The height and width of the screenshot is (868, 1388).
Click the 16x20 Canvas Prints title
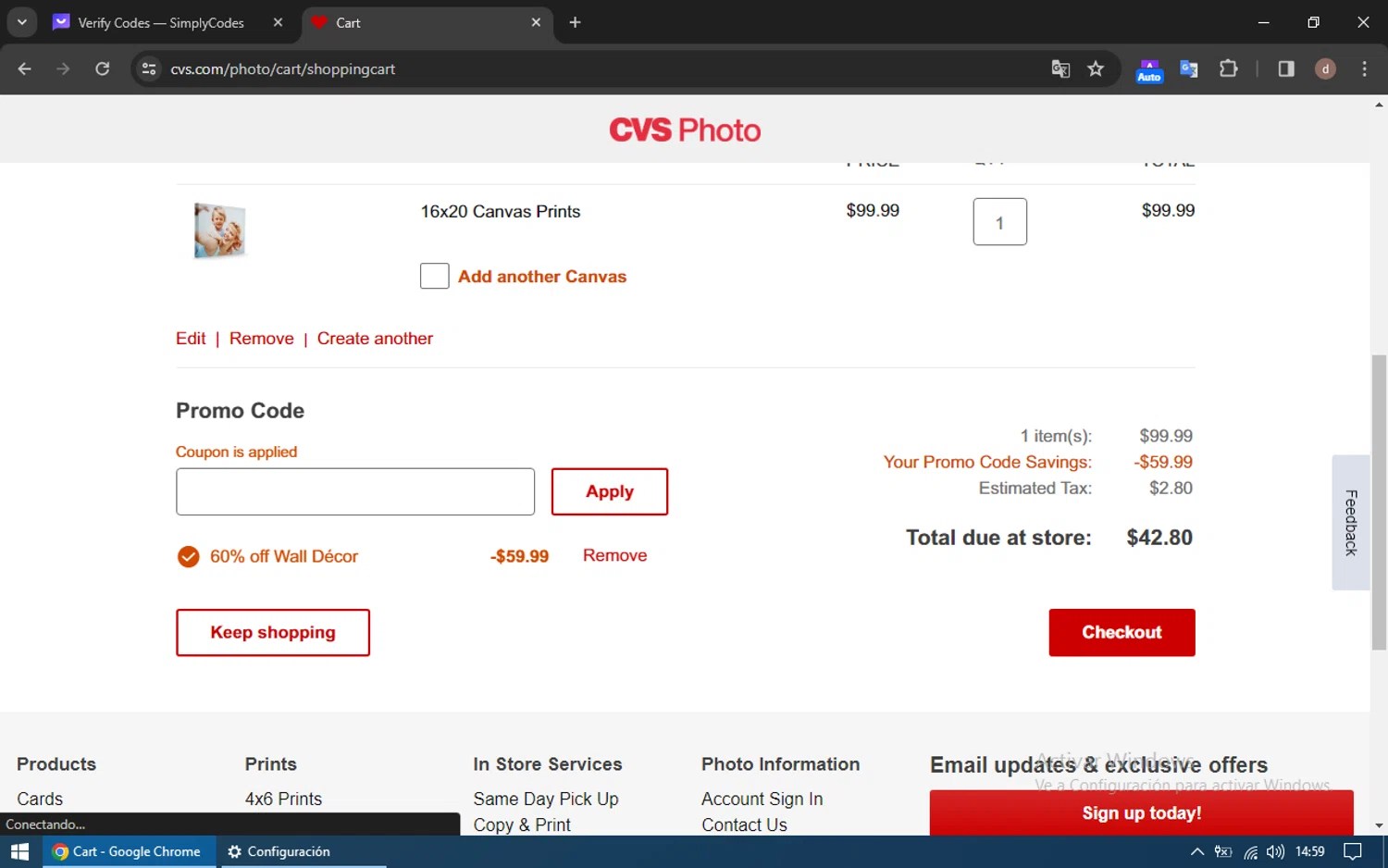501,211
